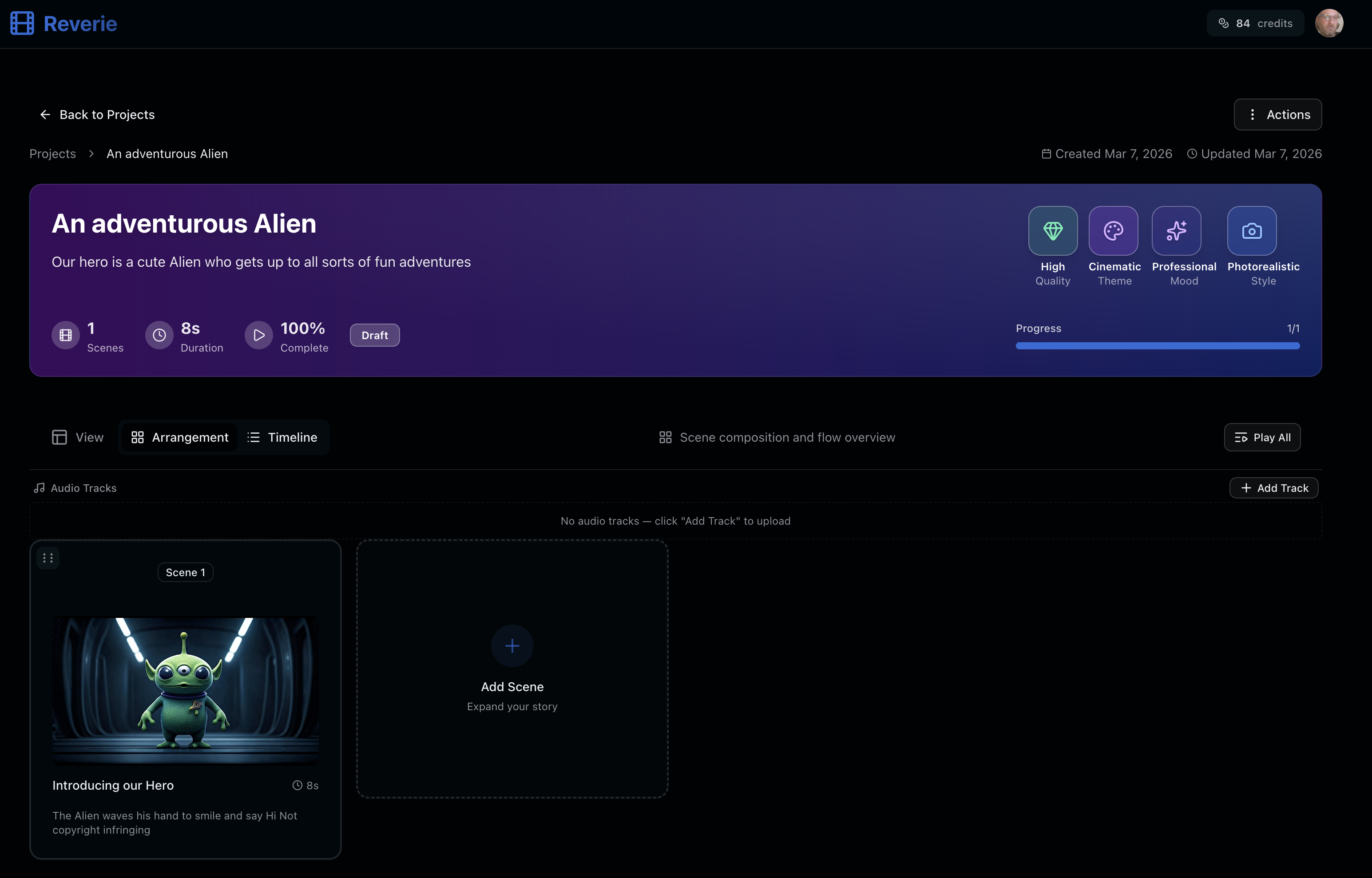Screen dimensions: 1372x878
Task: Click the Scene 1 drag handle
Action: click(48, 558)
